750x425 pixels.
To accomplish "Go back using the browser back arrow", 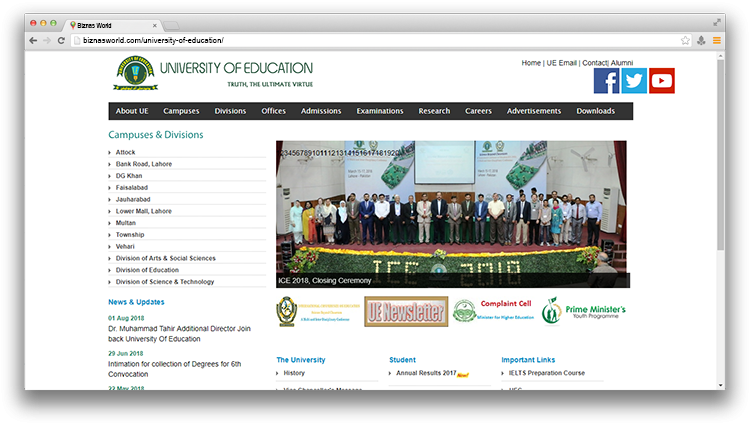I will (x=33, y=40).
